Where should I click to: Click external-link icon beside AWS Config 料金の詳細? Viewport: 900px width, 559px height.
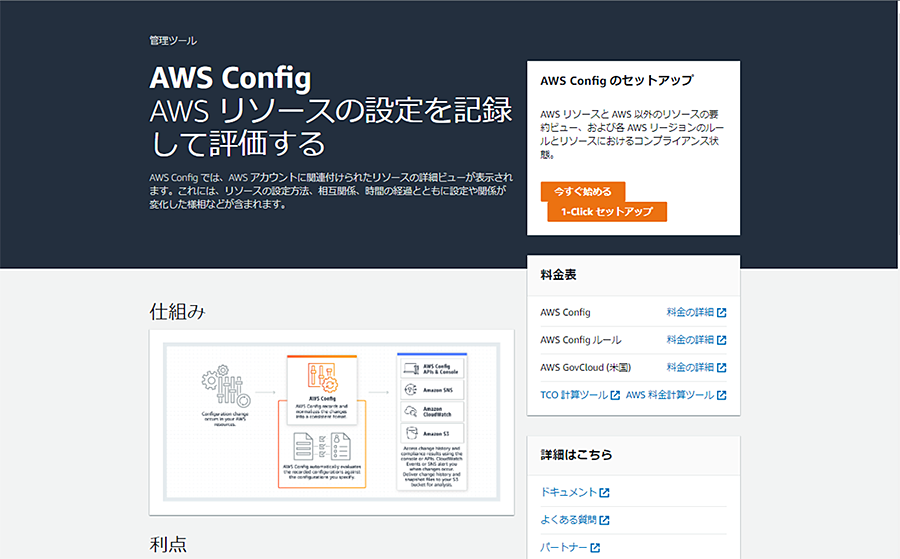point(722,312)
